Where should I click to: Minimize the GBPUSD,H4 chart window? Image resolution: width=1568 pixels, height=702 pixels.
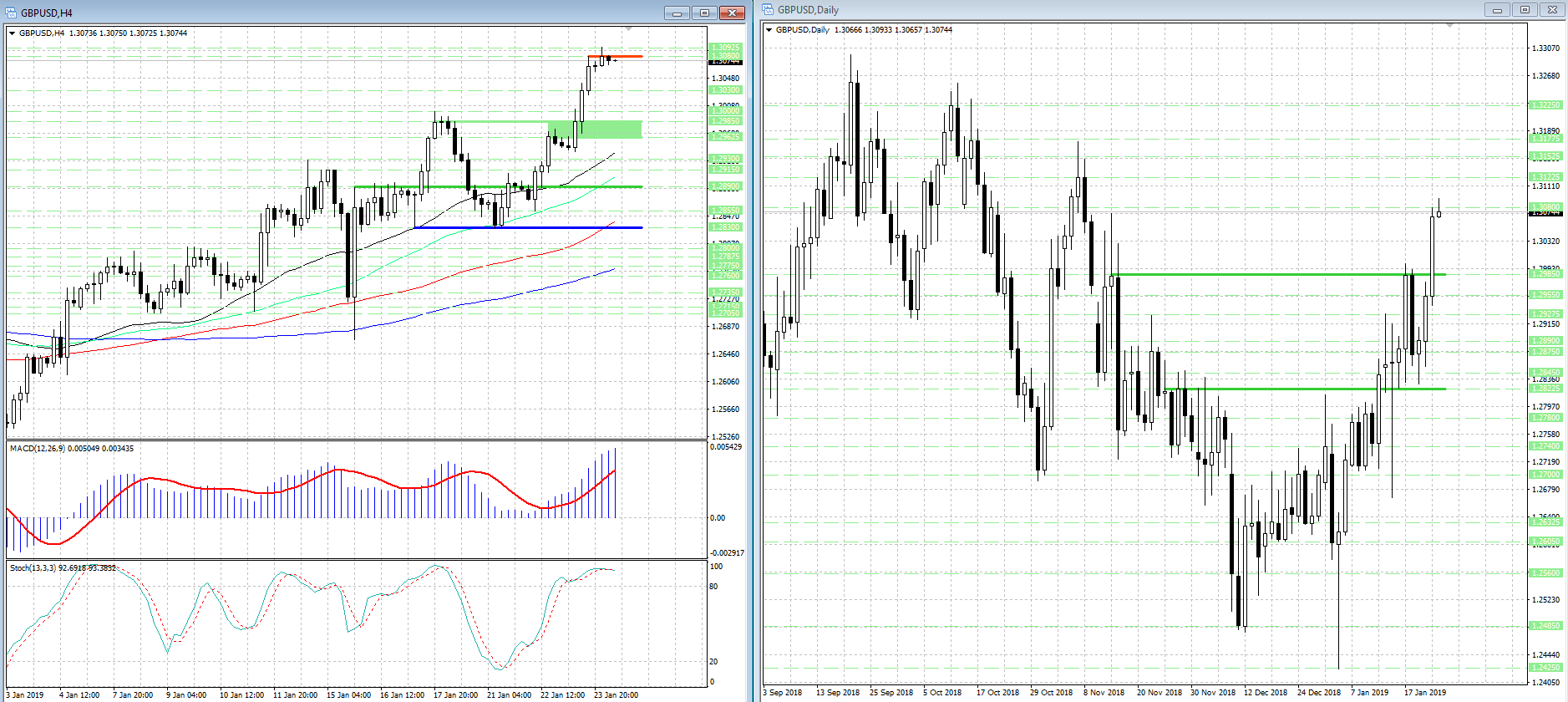677,13
